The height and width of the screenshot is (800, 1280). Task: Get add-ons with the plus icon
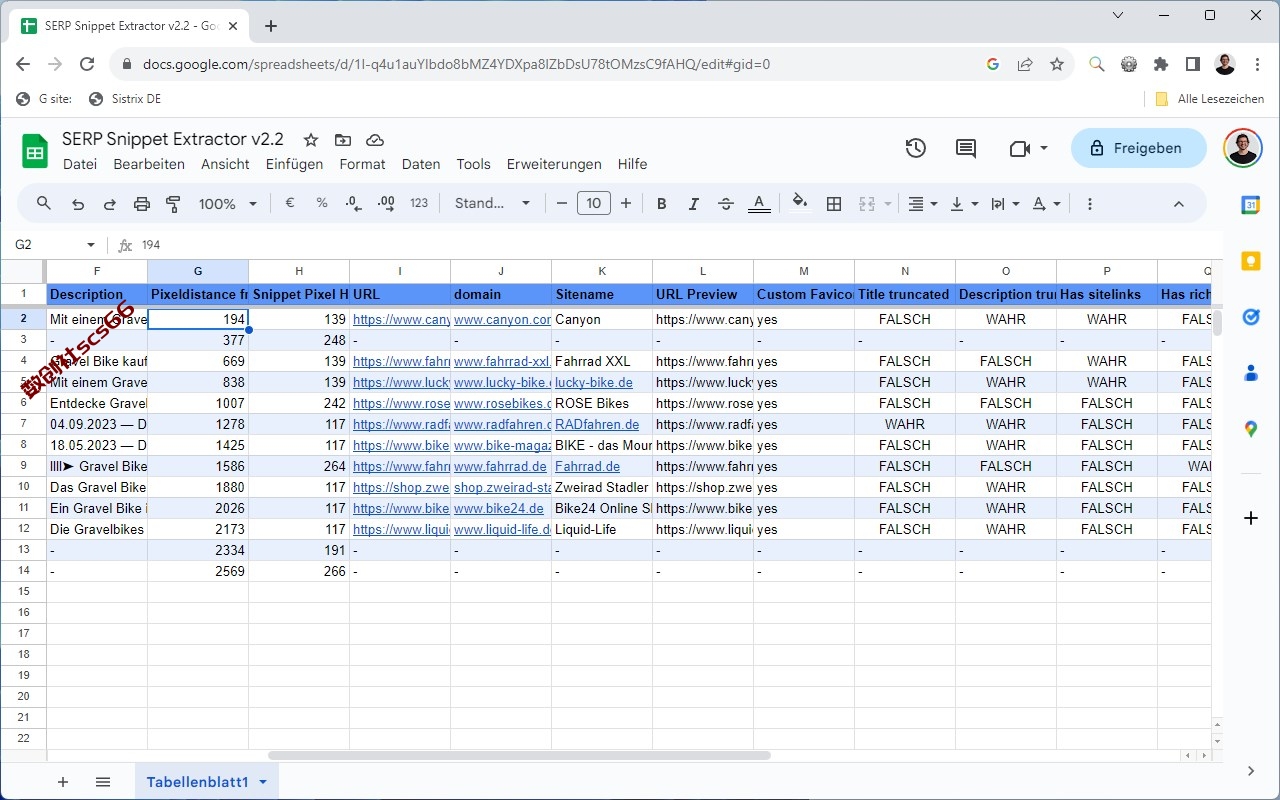[1250, 518]
